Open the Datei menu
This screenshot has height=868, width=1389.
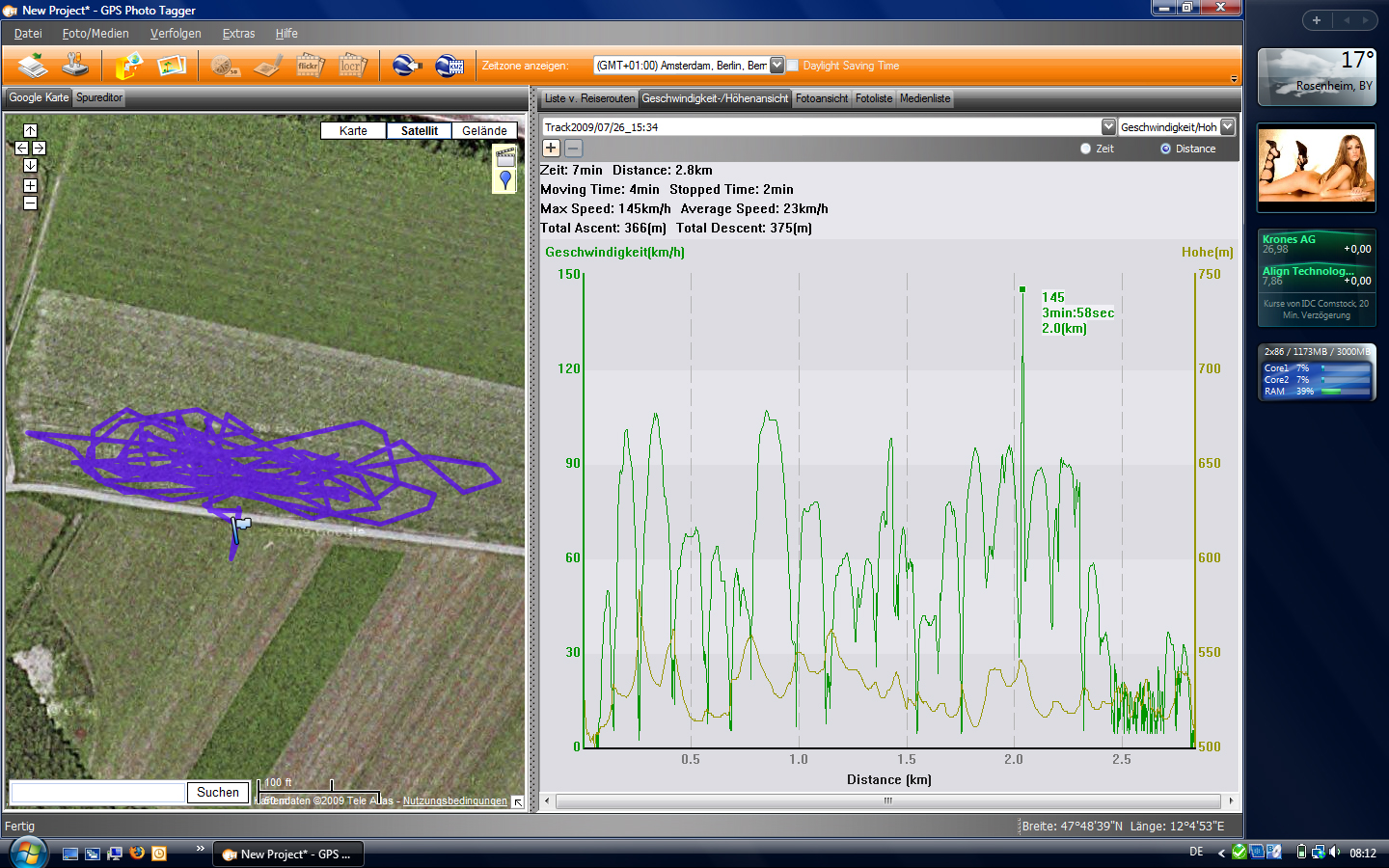[x=28, y=33]
